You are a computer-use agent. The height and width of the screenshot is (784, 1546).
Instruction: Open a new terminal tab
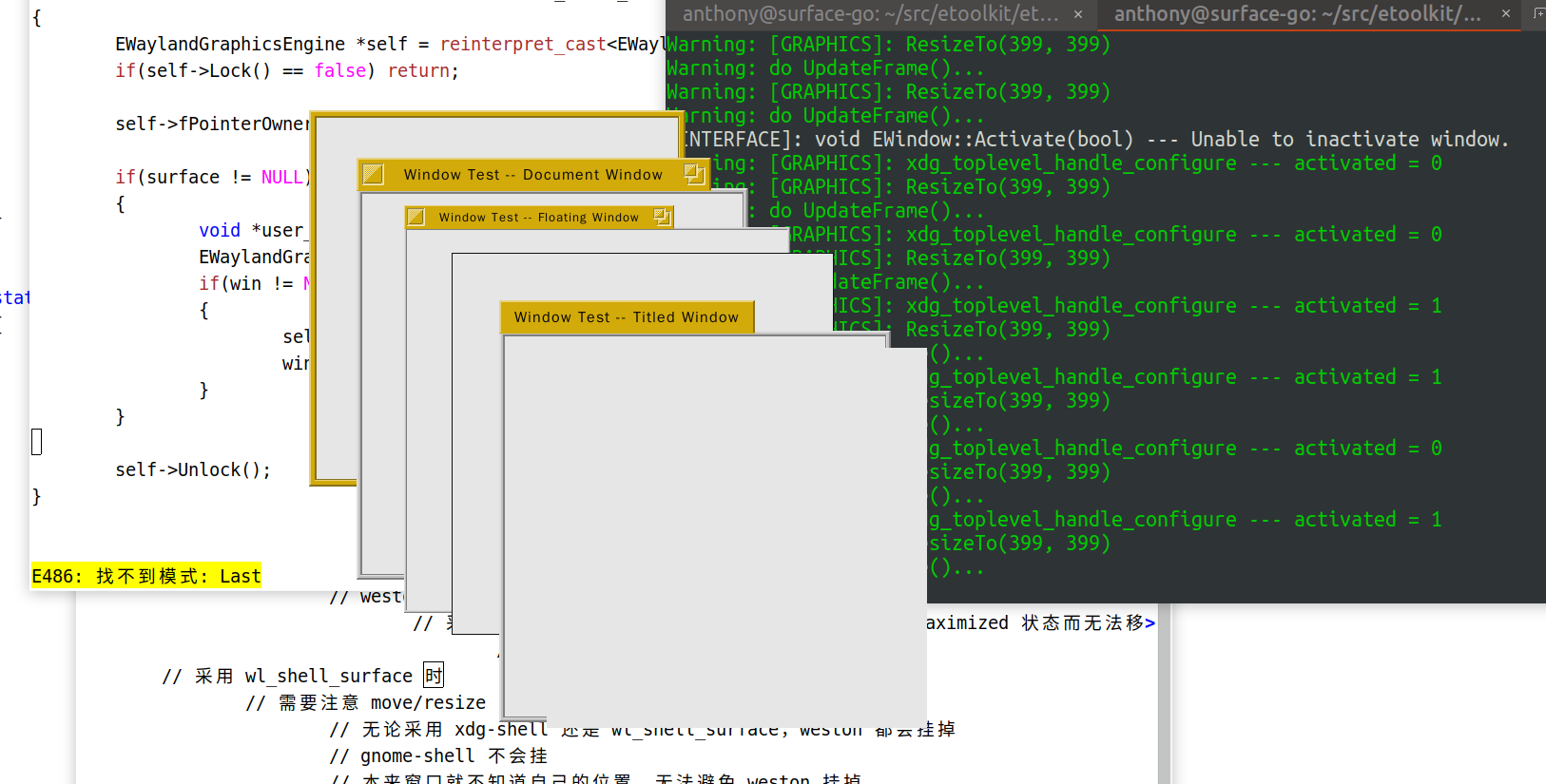1537,13
